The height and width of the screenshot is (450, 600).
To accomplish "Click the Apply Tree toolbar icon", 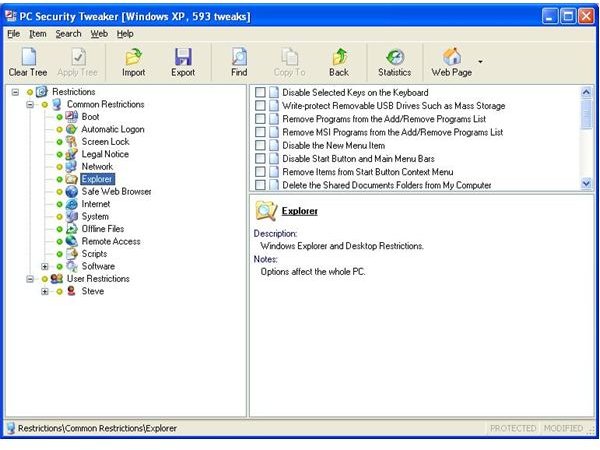I will (x=78, y=57).
